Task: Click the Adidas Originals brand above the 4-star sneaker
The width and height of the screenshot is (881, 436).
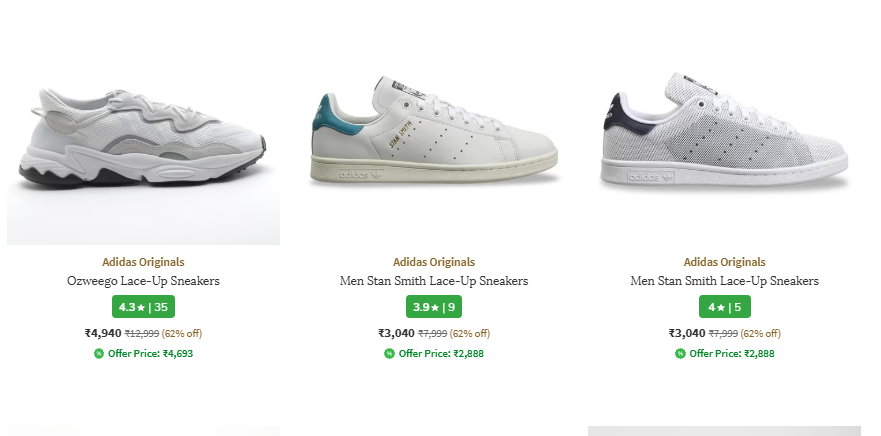Action: coord(725,262)
